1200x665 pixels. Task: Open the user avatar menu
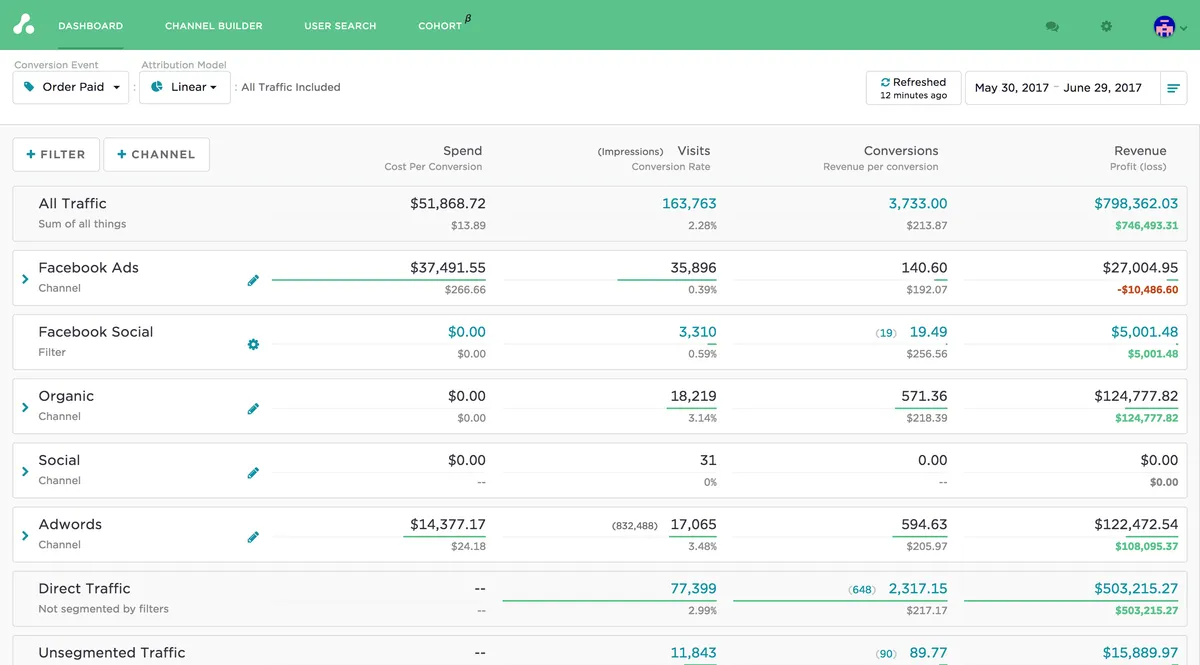click(1170, 27)
